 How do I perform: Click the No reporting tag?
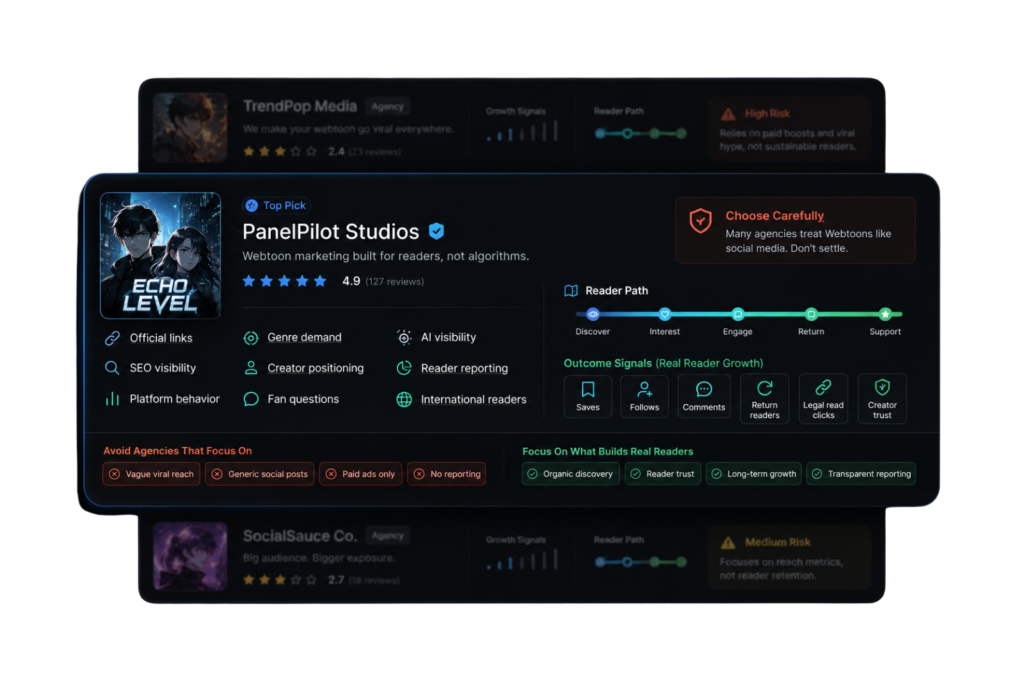click(x=447, y=474)
